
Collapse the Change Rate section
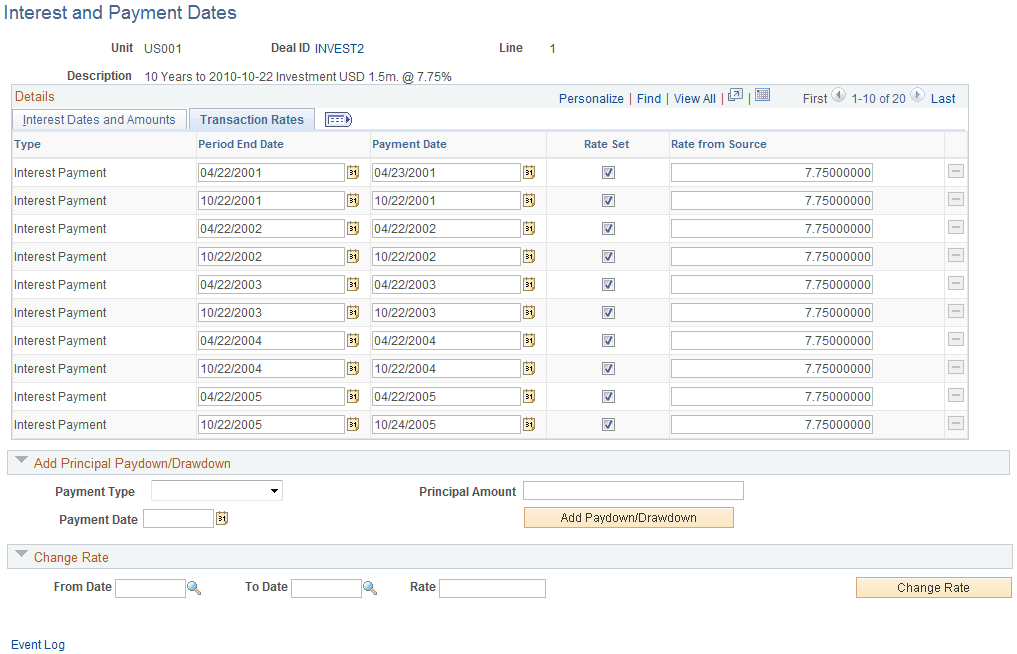21,556
